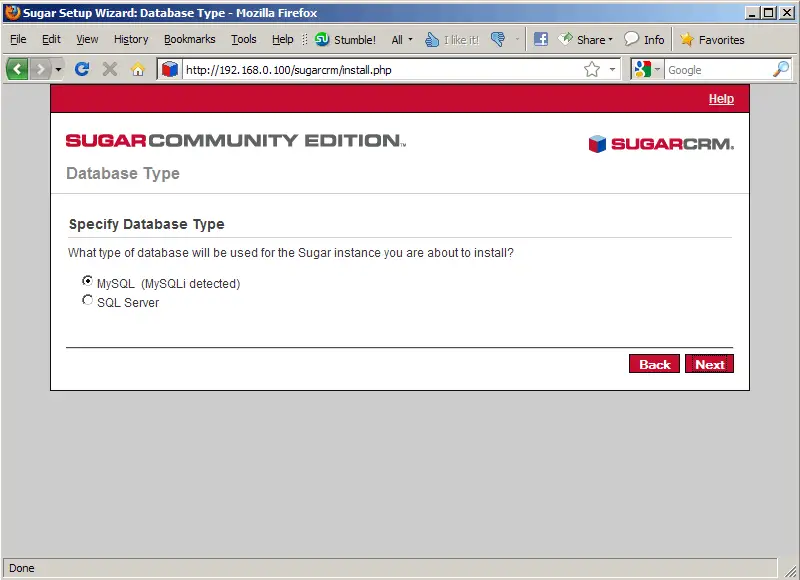This screenshot has width=800, height=580.
Task: Open the View menu
Action: coord(87,39)
